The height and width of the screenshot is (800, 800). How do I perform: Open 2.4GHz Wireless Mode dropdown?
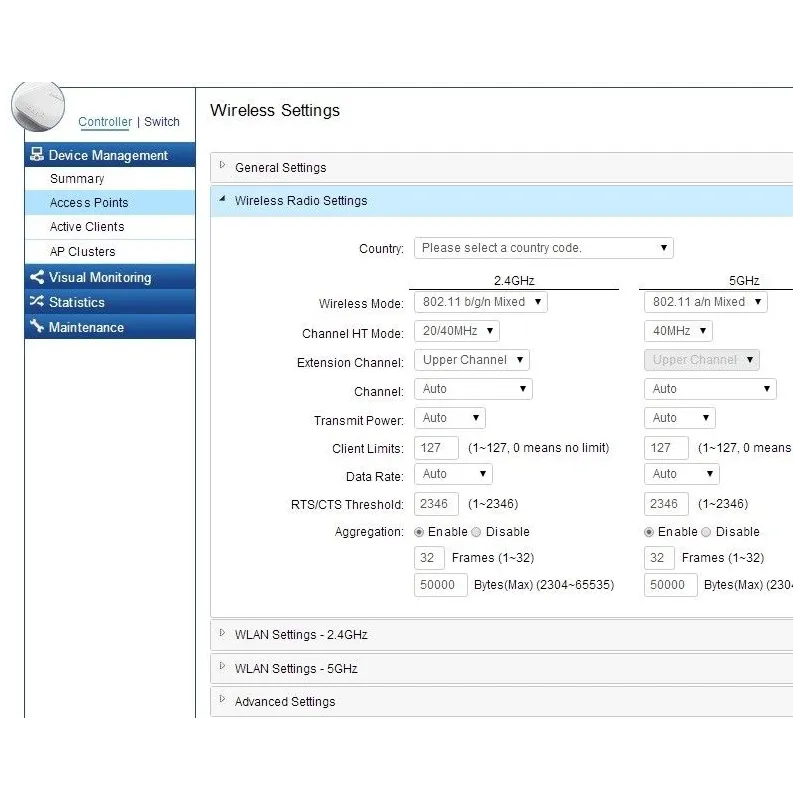pyautogui.click(x=480, y=302)
